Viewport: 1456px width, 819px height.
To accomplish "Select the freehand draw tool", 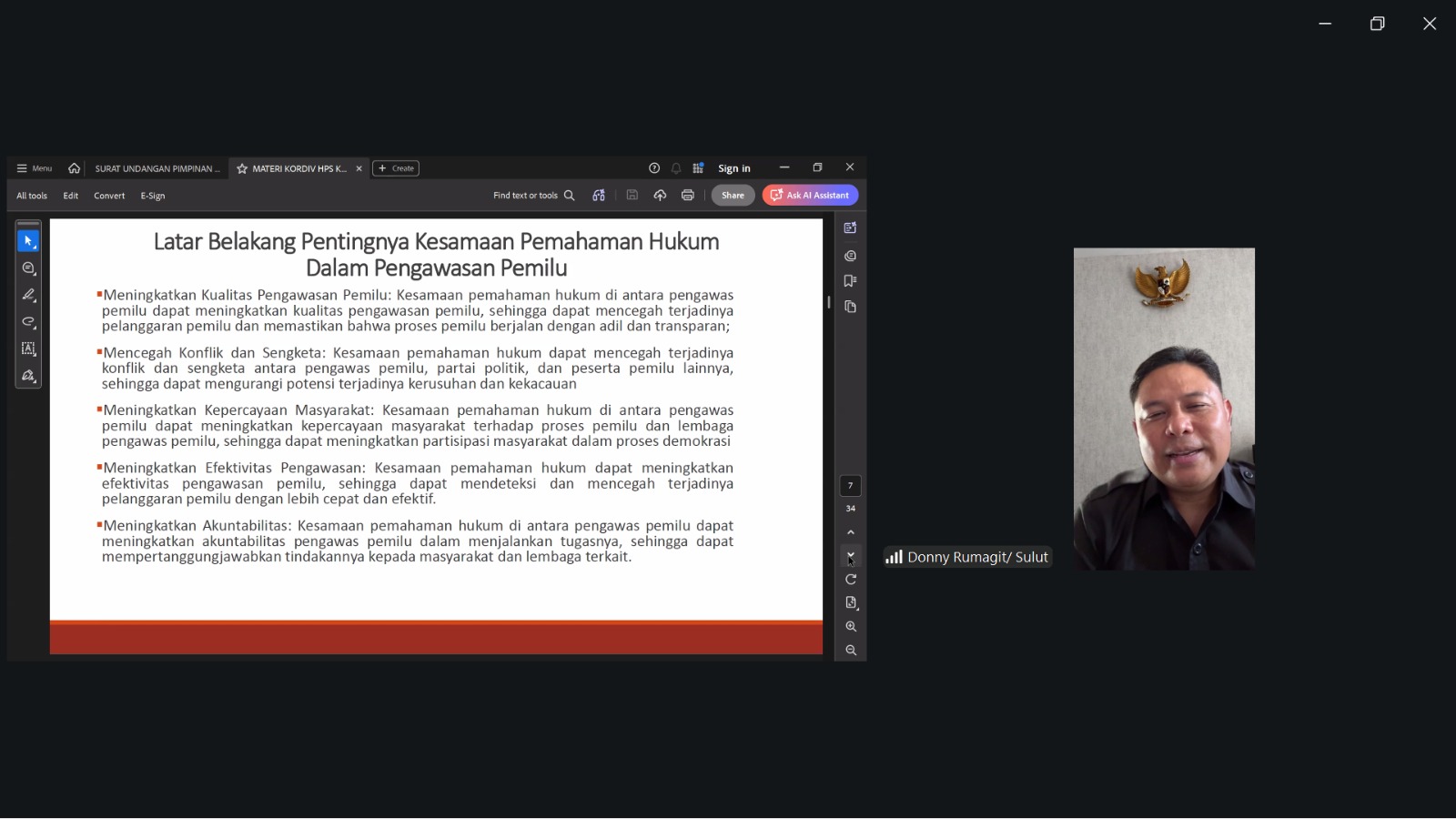I will click(28, 322).
